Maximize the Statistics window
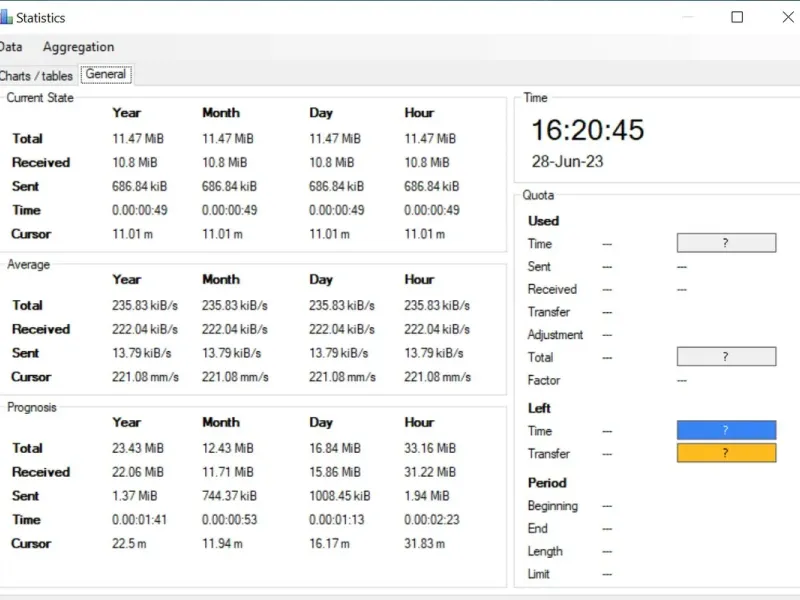 (737, 17)
